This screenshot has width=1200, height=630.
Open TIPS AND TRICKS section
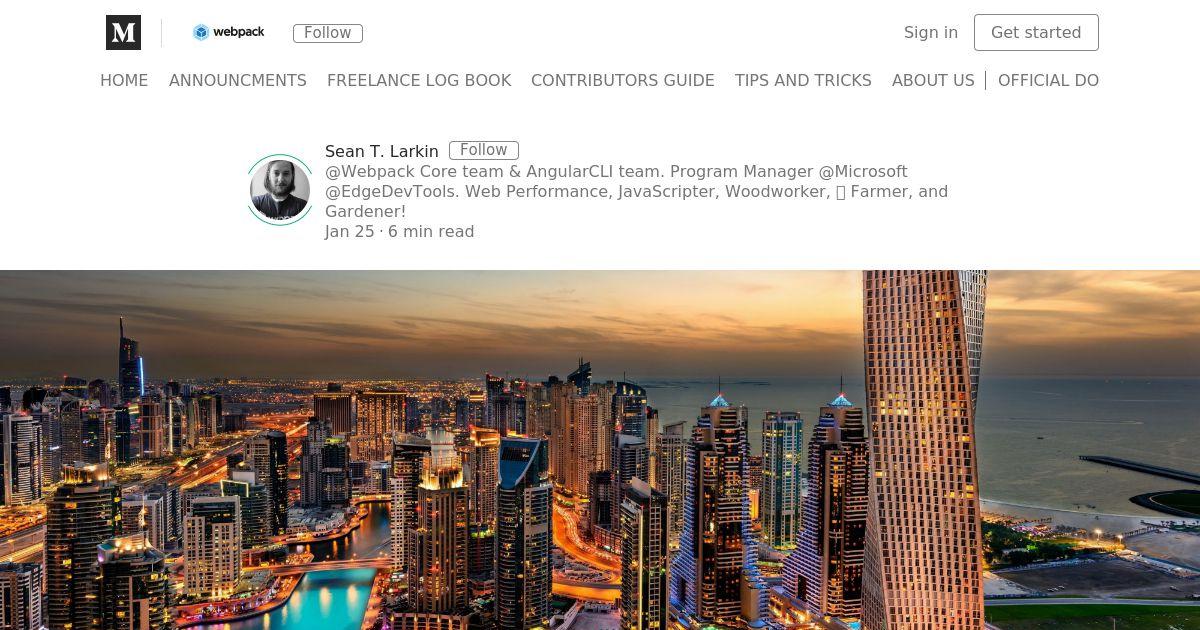803,80
